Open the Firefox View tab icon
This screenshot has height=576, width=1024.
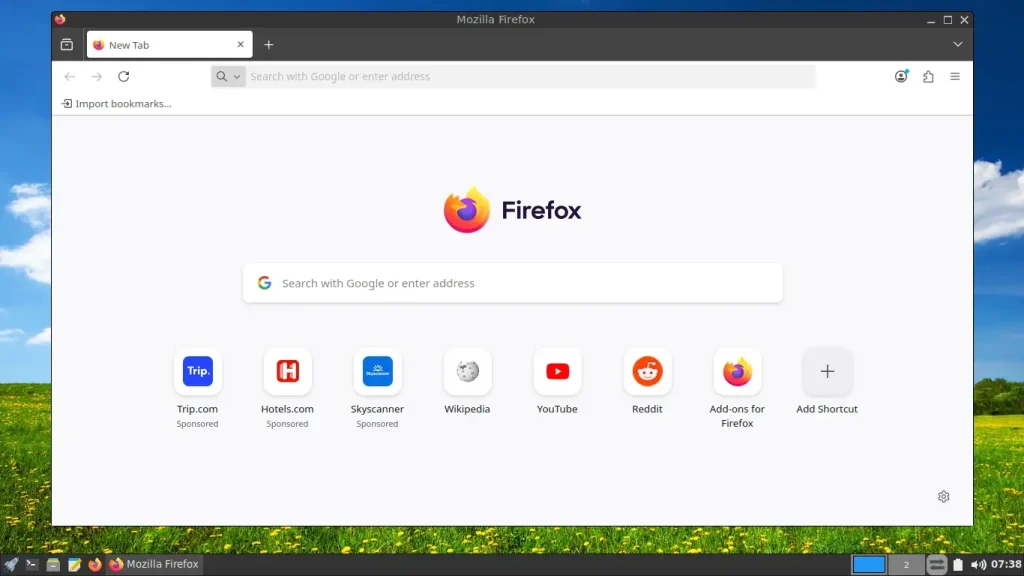pyautogui.click(x=67, y=44)
